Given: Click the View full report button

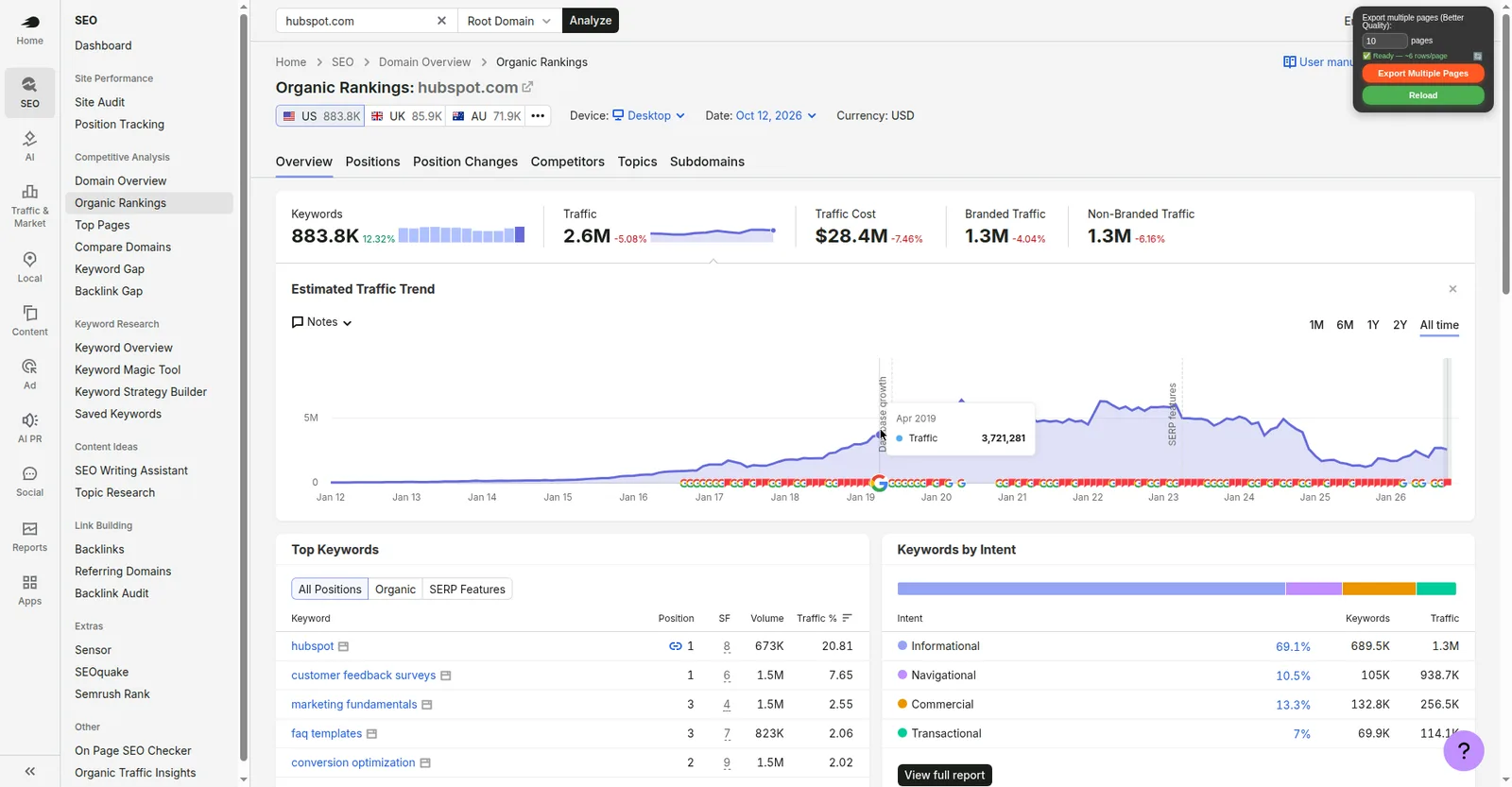Looking at the screenshot, I should (x=944, y=775).
